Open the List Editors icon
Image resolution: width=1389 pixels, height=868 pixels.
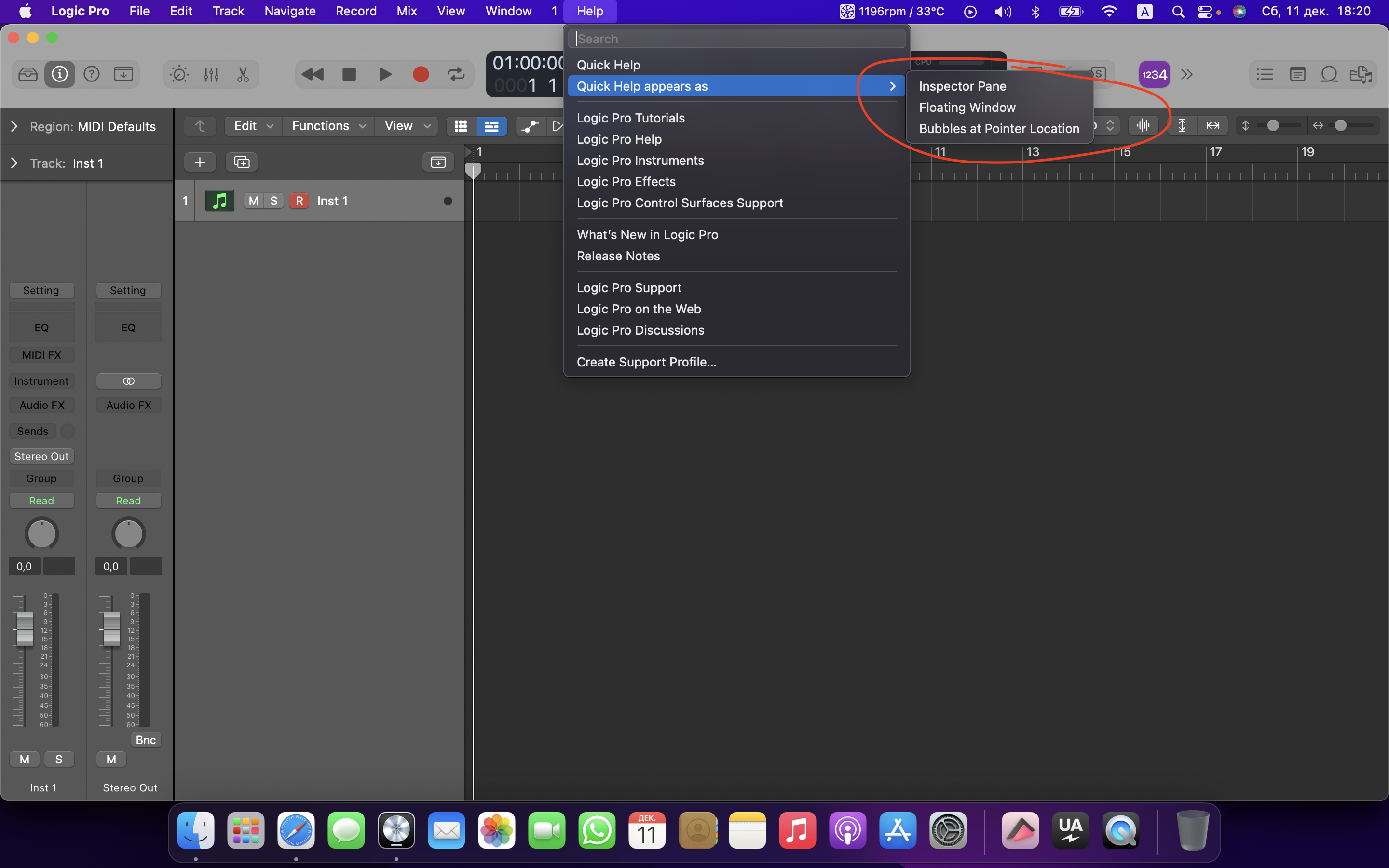[x=1265, y=74]
